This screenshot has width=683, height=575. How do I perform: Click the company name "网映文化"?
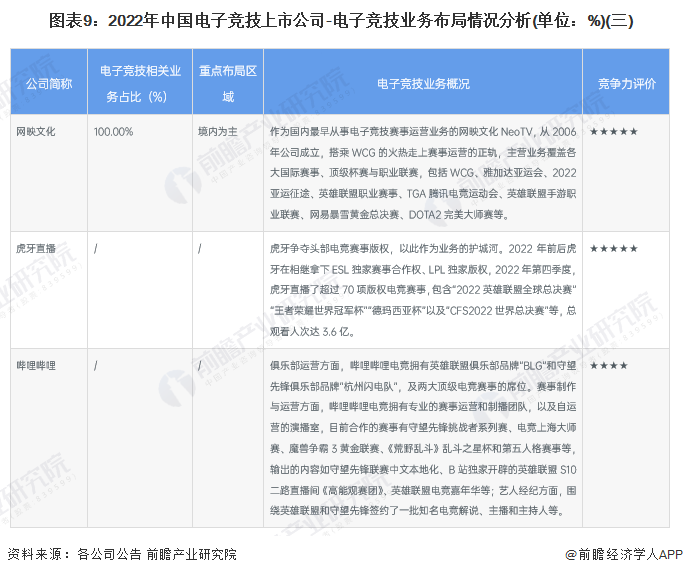(x=36, y=132)
